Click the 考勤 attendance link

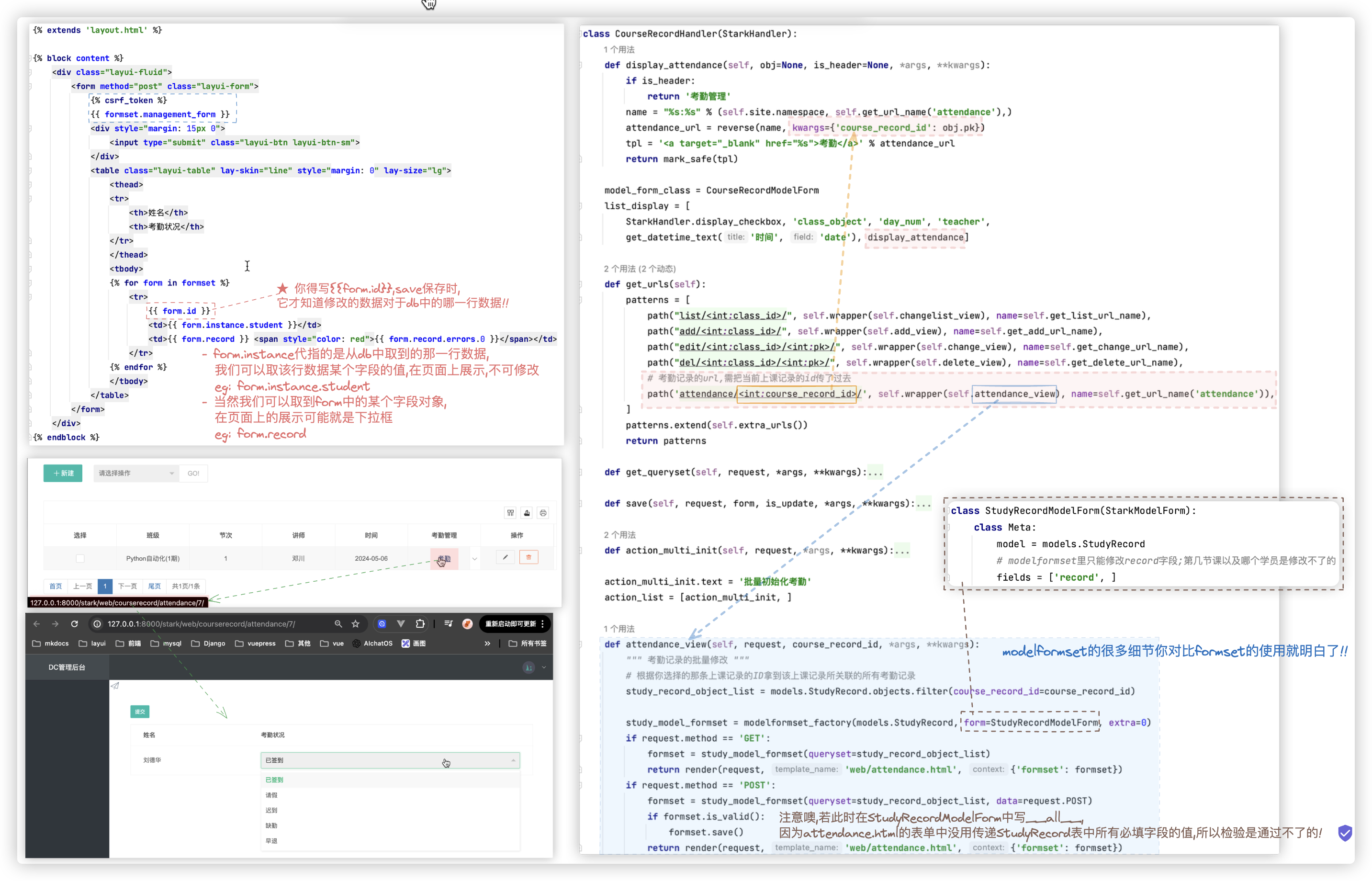(444, 558)
